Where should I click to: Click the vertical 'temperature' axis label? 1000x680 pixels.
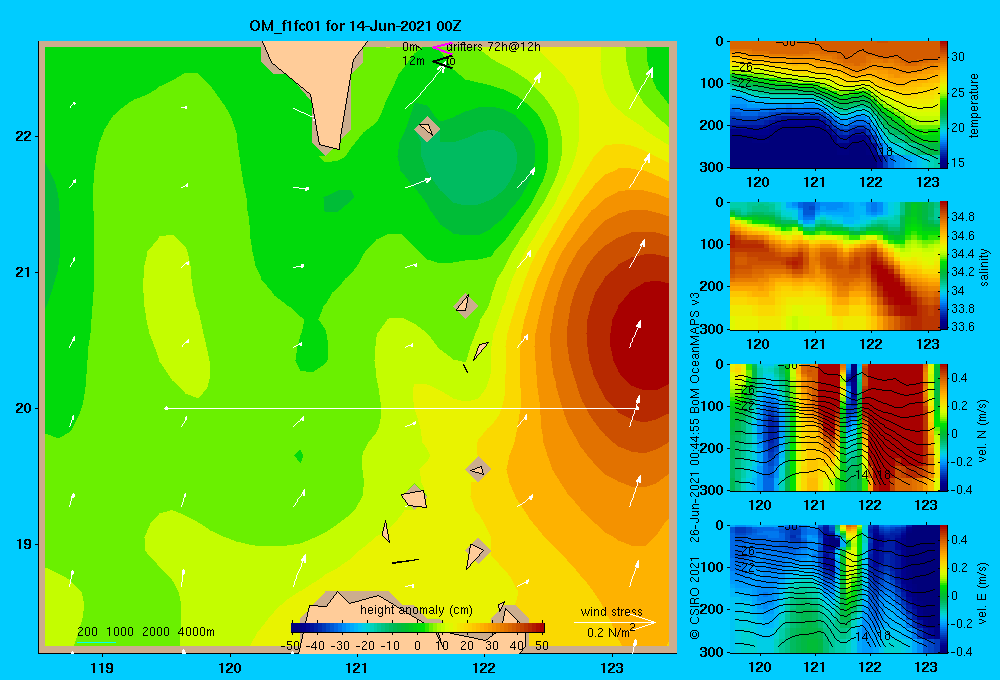pos(974,105)
